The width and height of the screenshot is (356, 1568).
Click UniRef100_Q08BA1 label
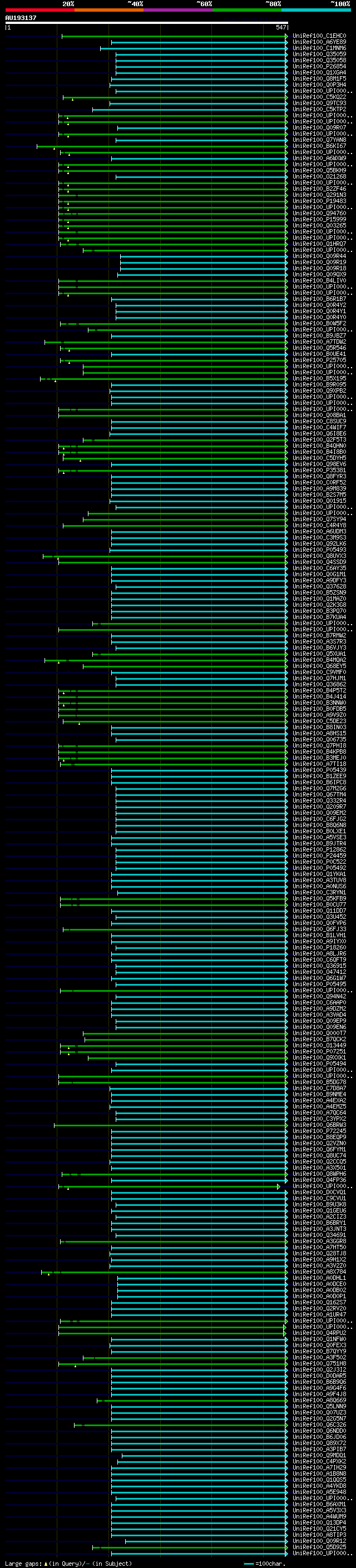(x=319, y=415)
